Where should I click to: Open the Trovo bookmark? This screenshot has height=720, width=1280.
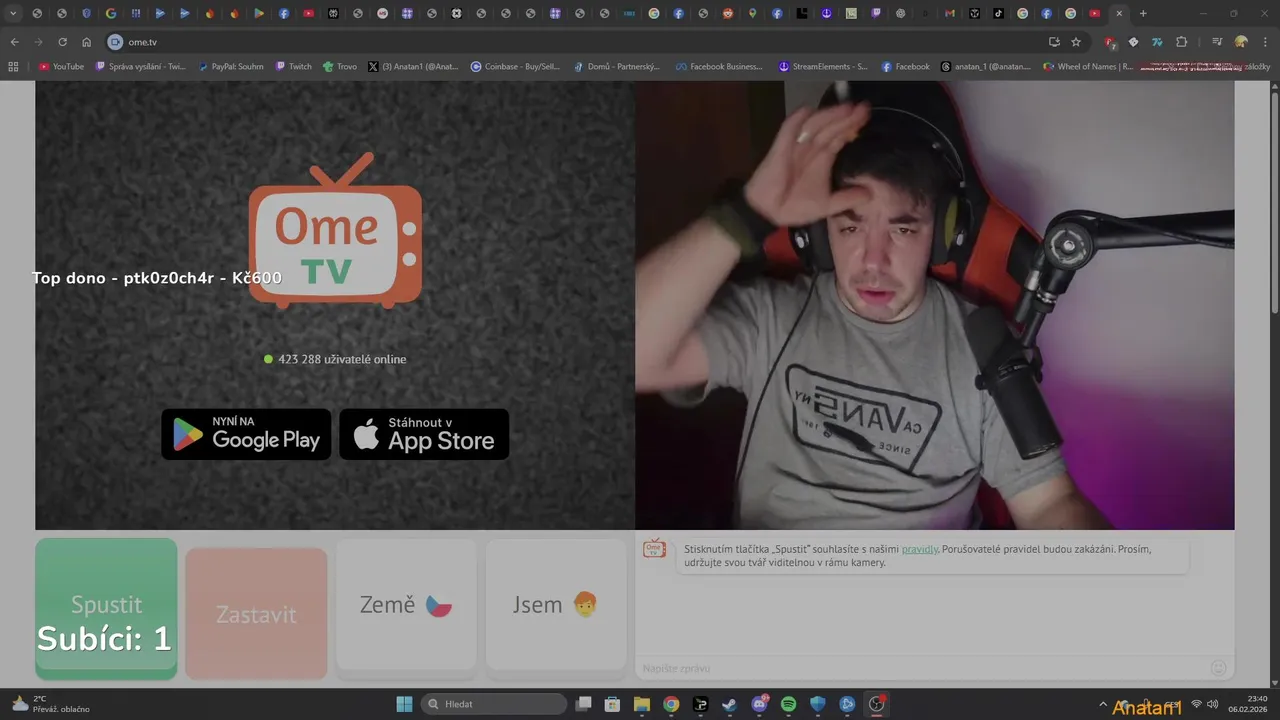pyautogui.click(x=340, y=66)
